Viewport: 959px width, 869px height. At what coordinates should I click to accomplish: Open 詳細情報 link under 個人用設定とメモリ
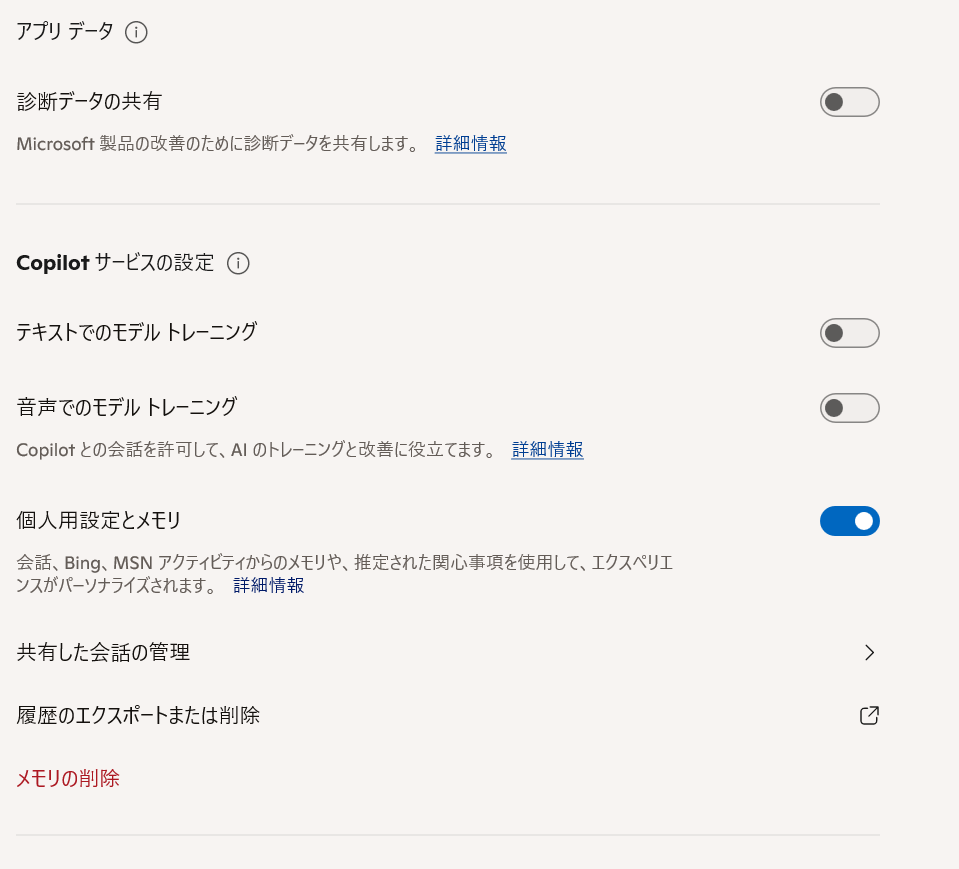click(x=269, y=585)
